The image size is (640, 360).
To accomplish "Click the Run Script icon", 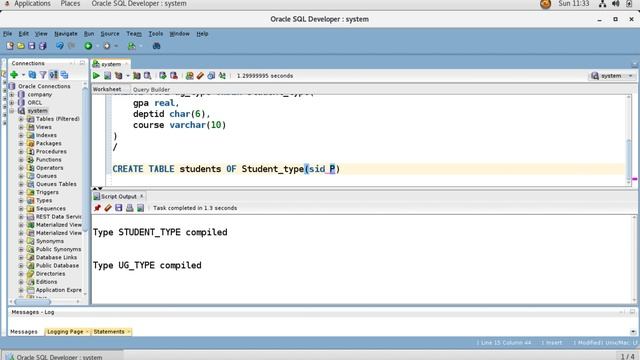I will click(x=107, y=76).
